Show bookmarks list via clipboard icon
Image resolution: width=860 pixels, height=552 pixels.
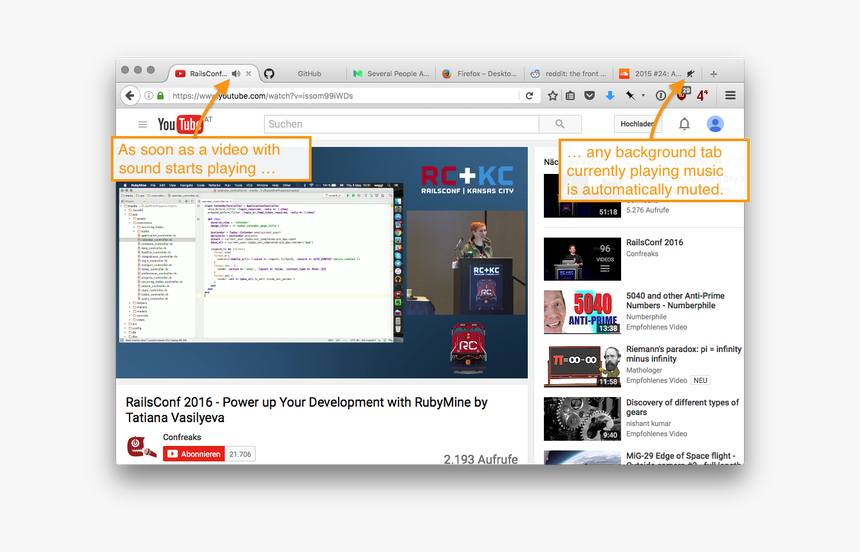pyautogui.click(x=570, y=95)
